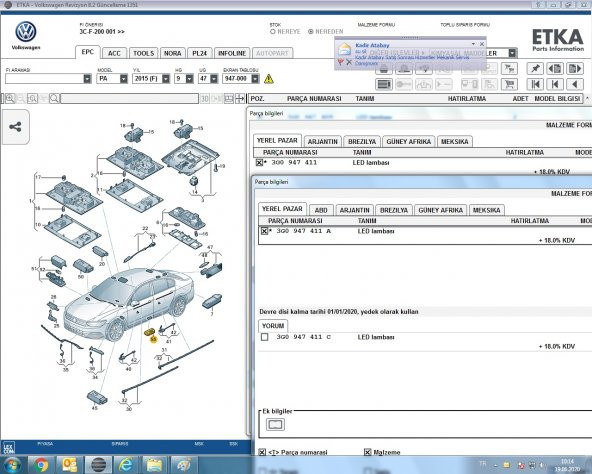Select the ABD market tab
This screenshot has height=474, width=592.
pos(321,210)
